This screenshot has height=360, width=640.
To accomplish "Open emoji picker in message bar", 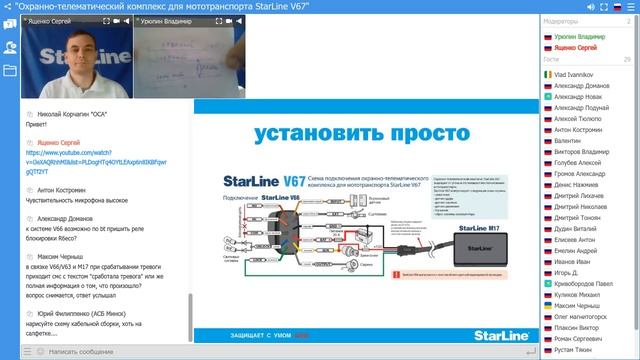I will (40, 351).
